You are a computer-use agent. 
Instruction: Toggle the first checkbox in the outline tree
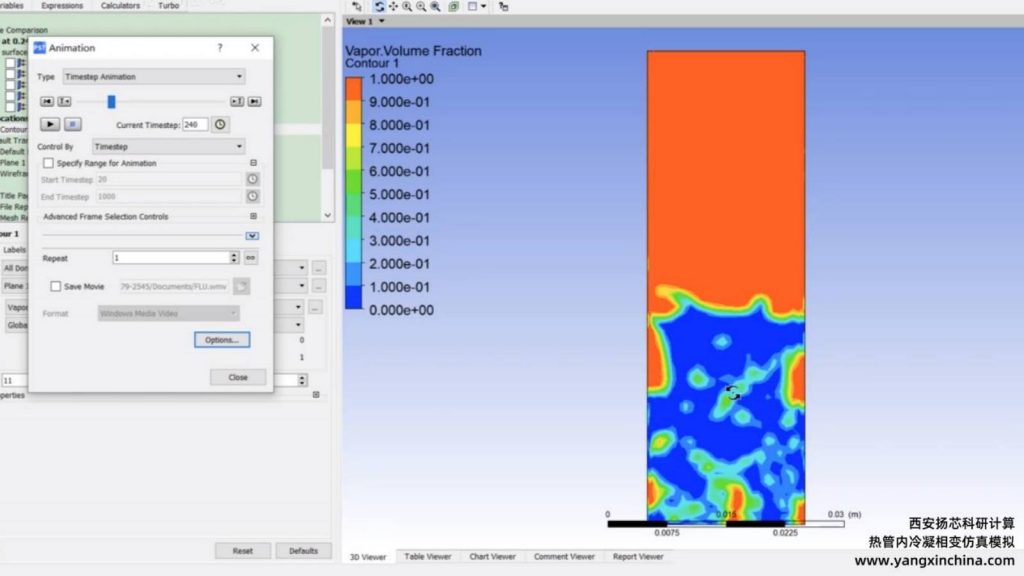point(10,63)
